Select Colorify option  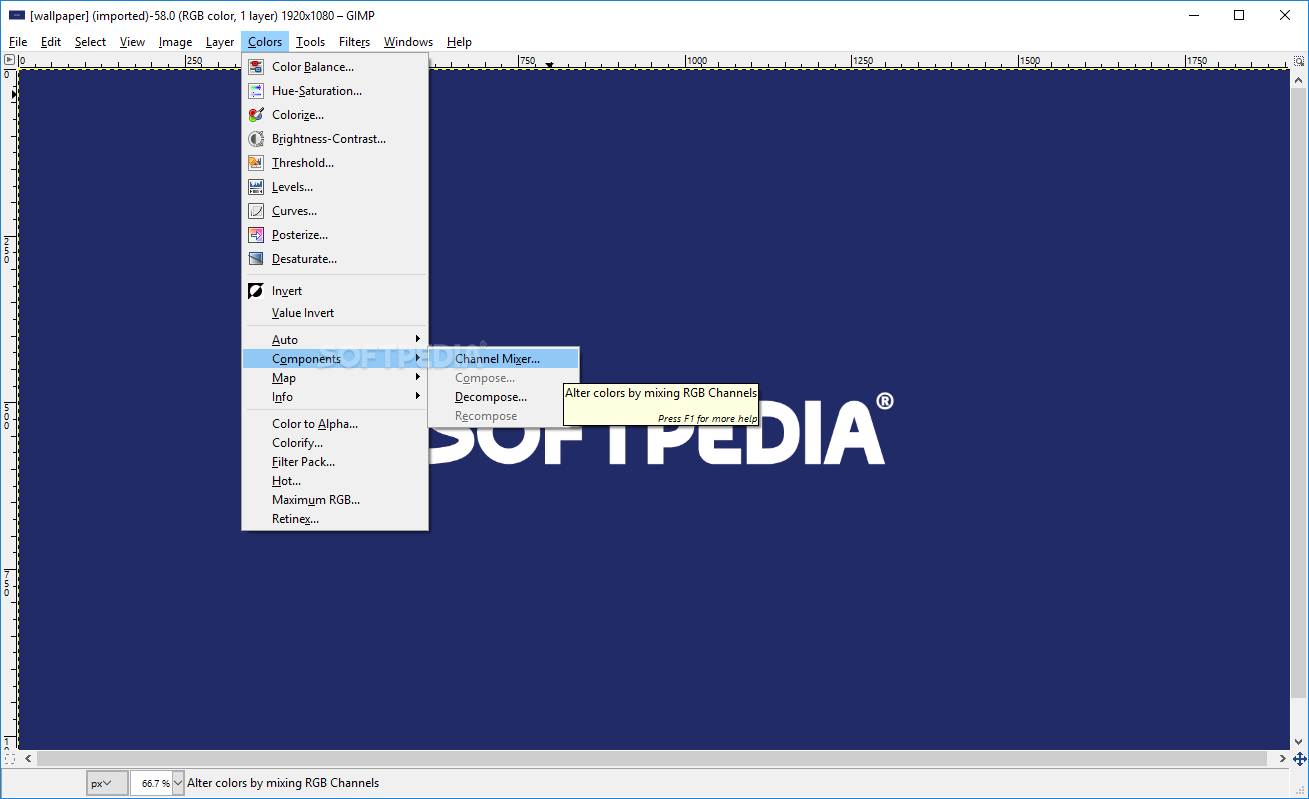335,443
